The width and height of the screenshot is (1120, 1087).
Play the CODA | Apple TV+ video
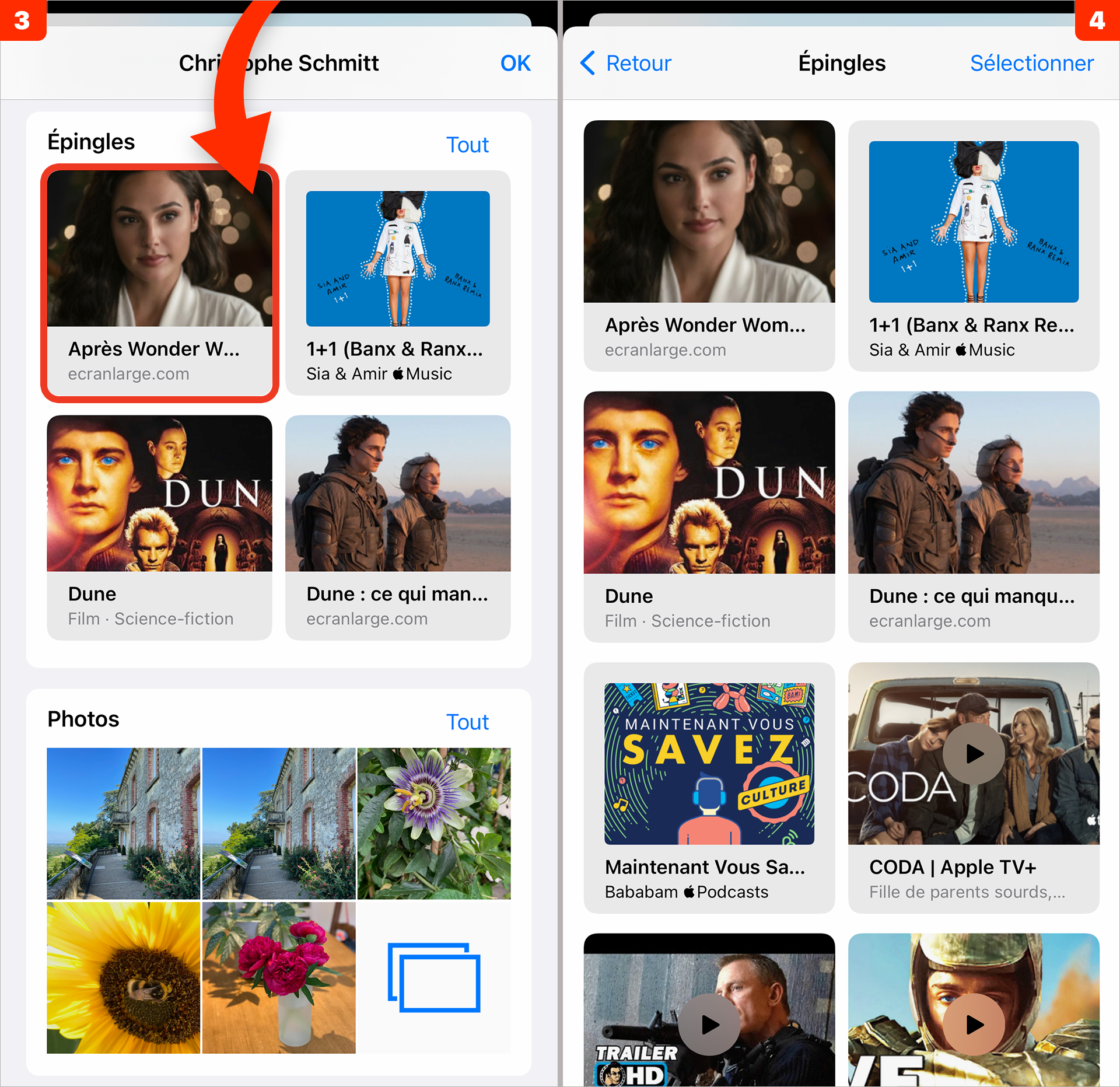pyautogui.click(x=974, y=753)
